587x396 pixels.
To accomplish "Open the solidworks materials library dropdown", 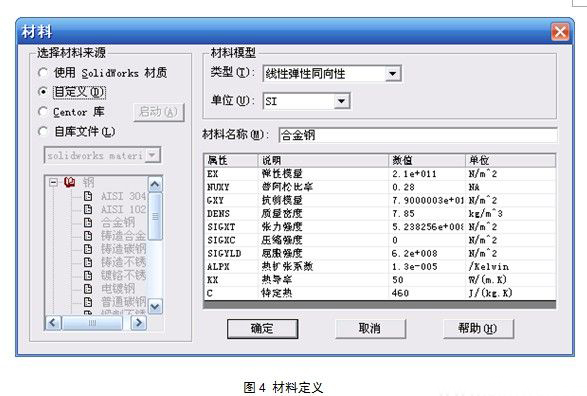I will [152, 155].
